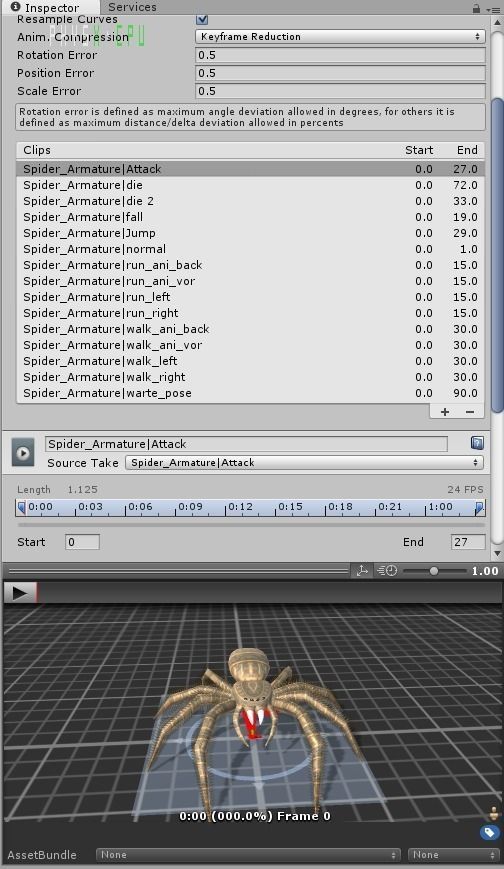Screen dimensions: 504x869
Task: Open the Source Take dropdown
Action: pyautogui.click(x=304, y=463)
